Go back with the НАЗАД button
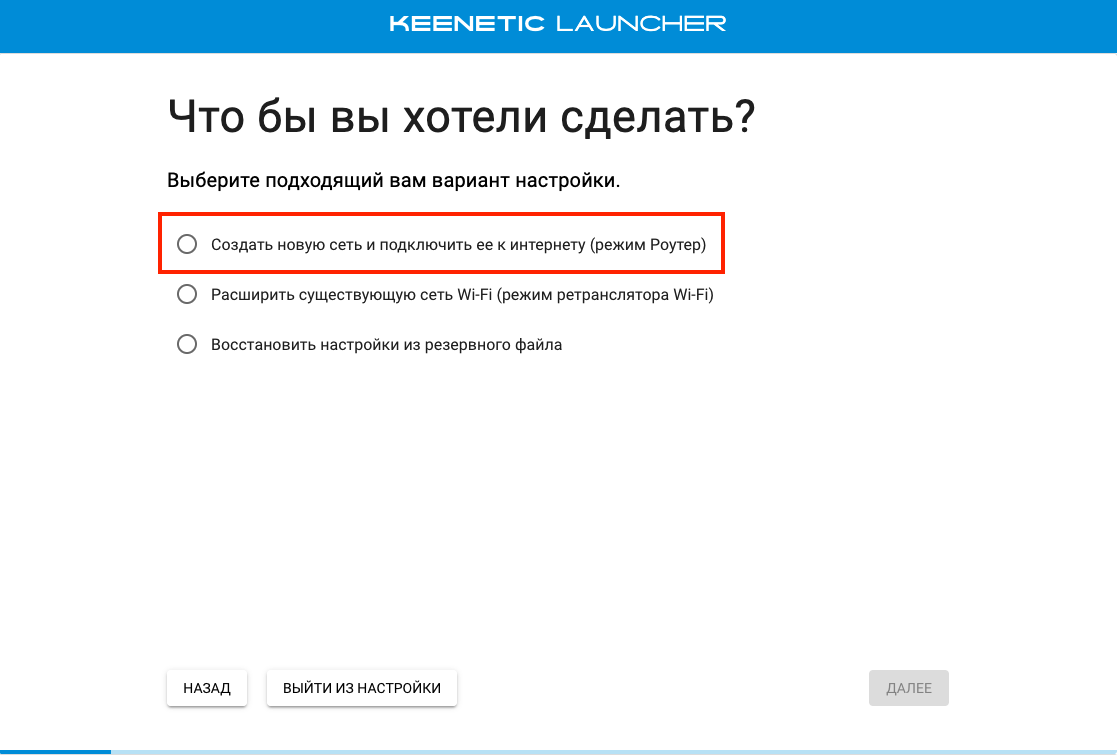Viewport: 1117px width, 755px height. tap(207, 688)
